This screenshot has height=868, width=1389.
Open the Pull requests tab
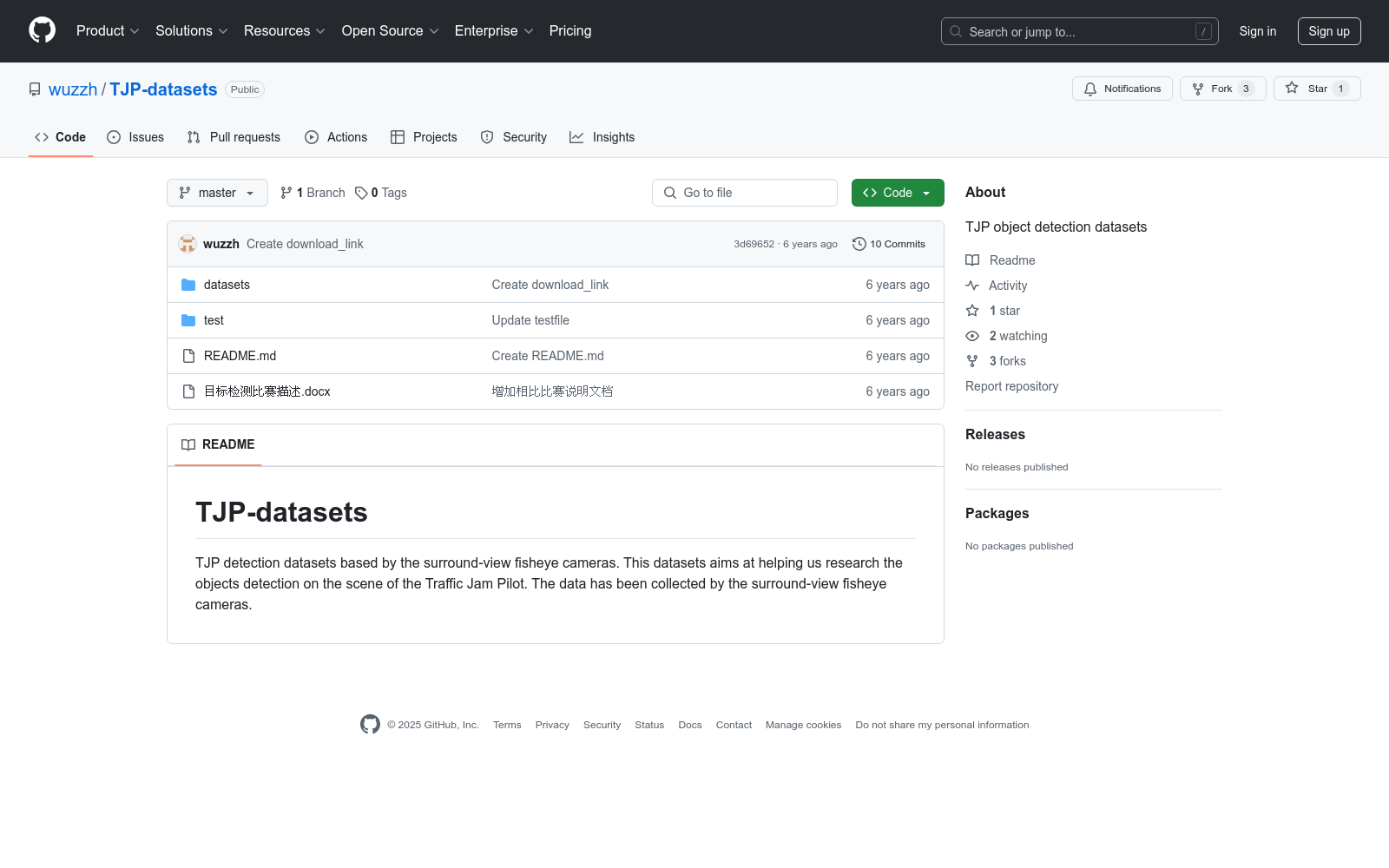click(234, 137)
